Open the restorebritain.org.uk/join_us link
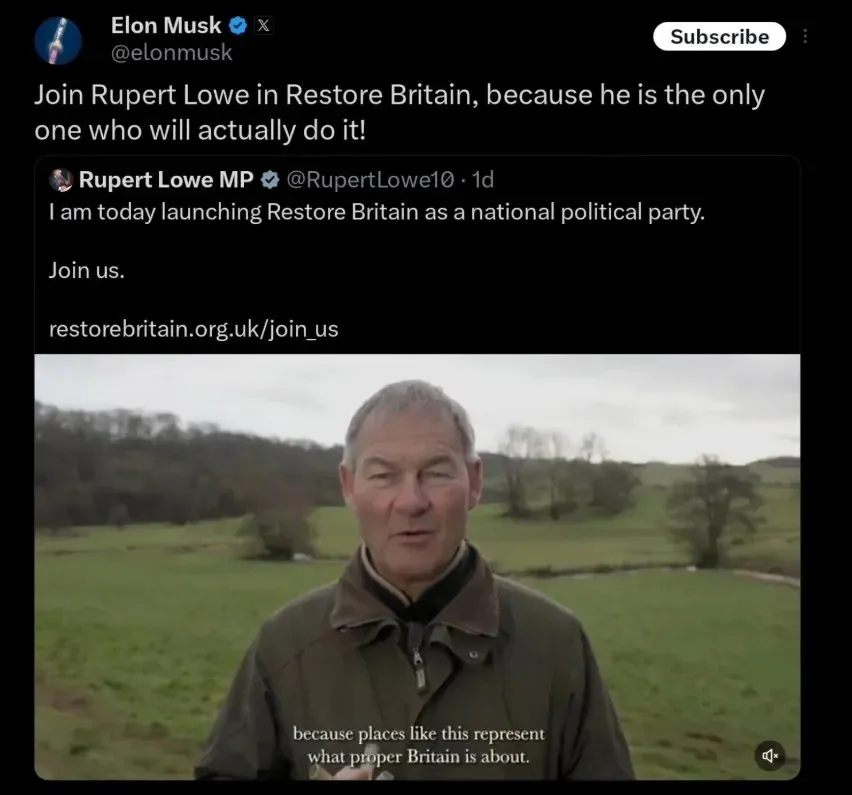 click(x=193, y=328)
